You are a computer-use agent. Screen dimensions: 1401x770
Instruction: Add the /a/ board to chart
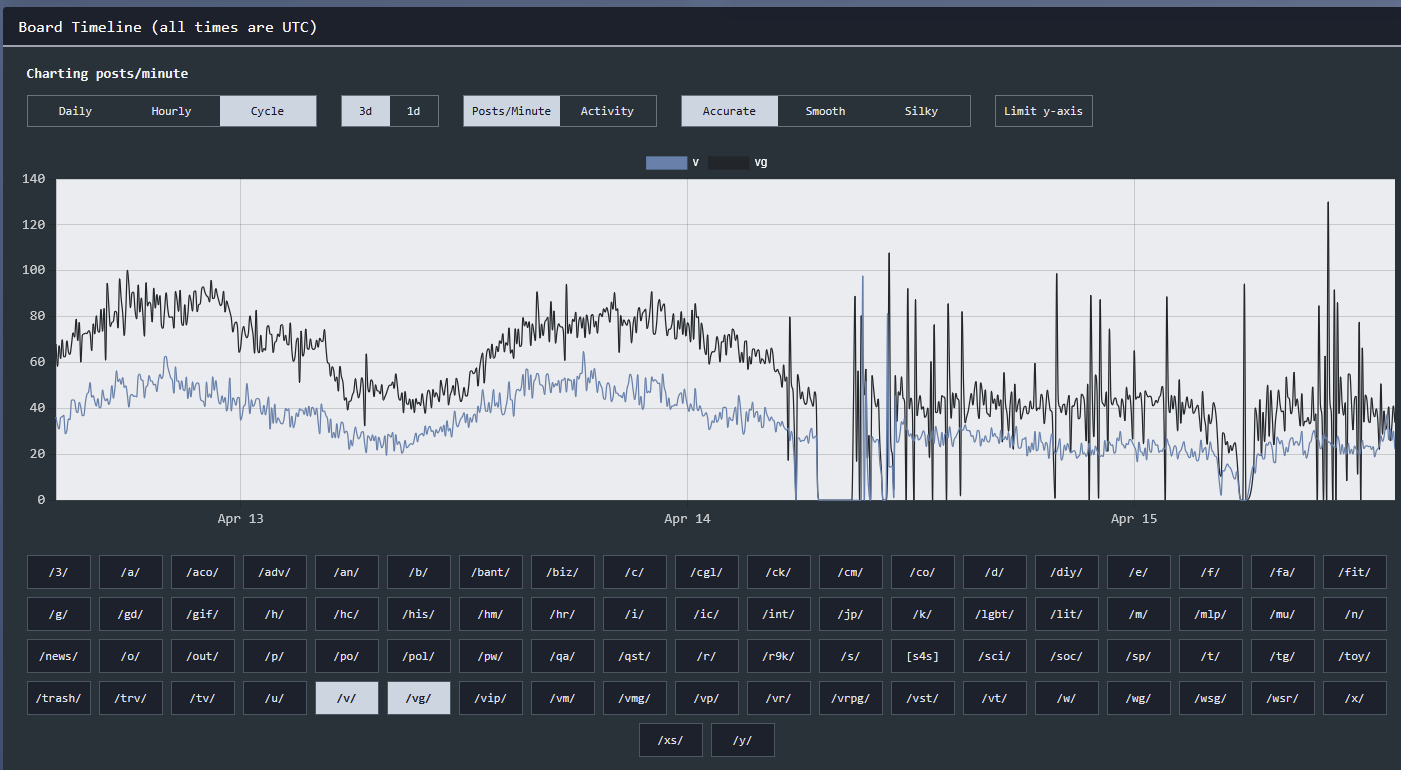pos(131,572)
